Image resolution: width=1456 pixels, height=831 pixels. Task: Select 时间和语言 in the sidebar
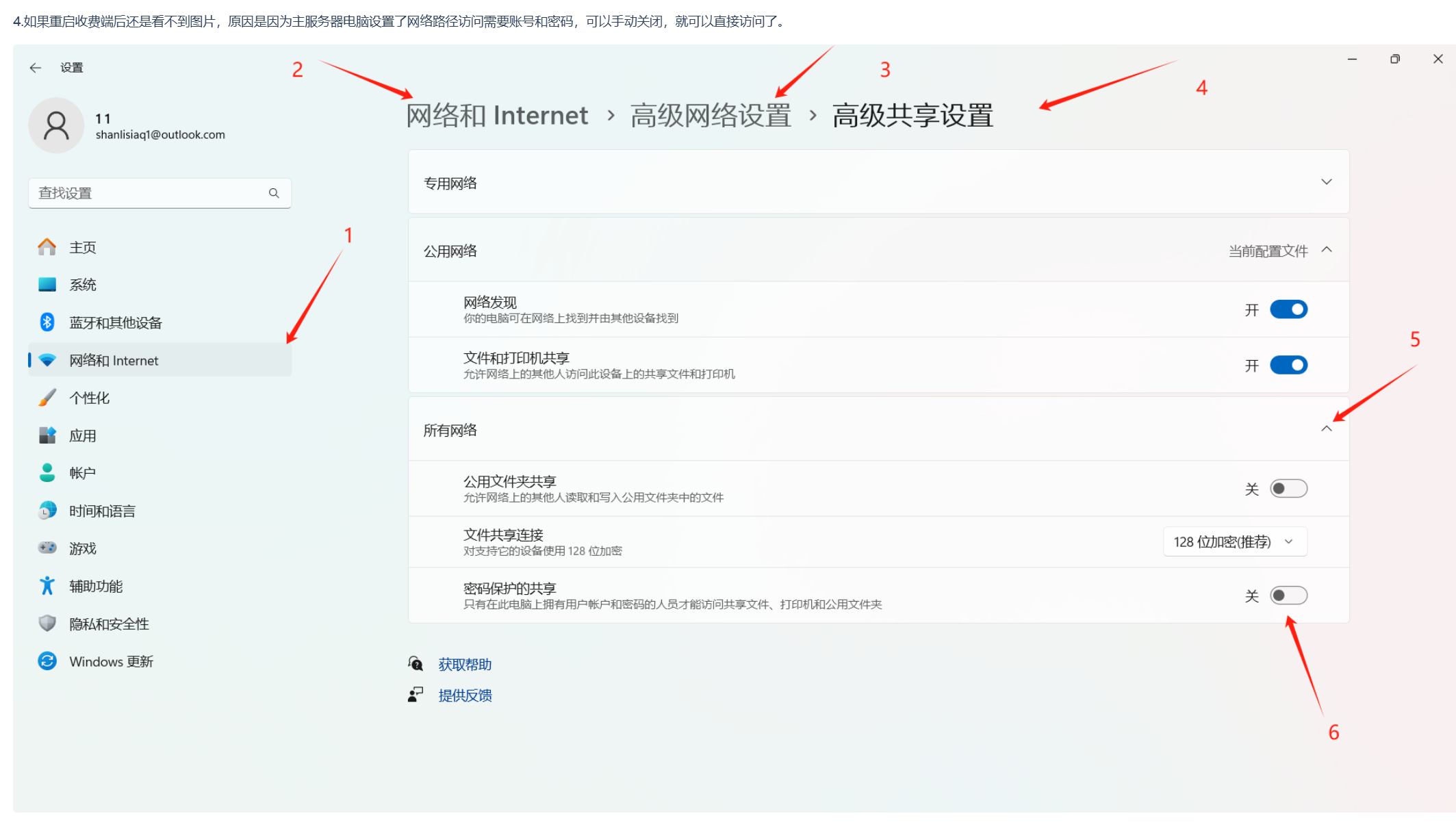tap(160, 511)
